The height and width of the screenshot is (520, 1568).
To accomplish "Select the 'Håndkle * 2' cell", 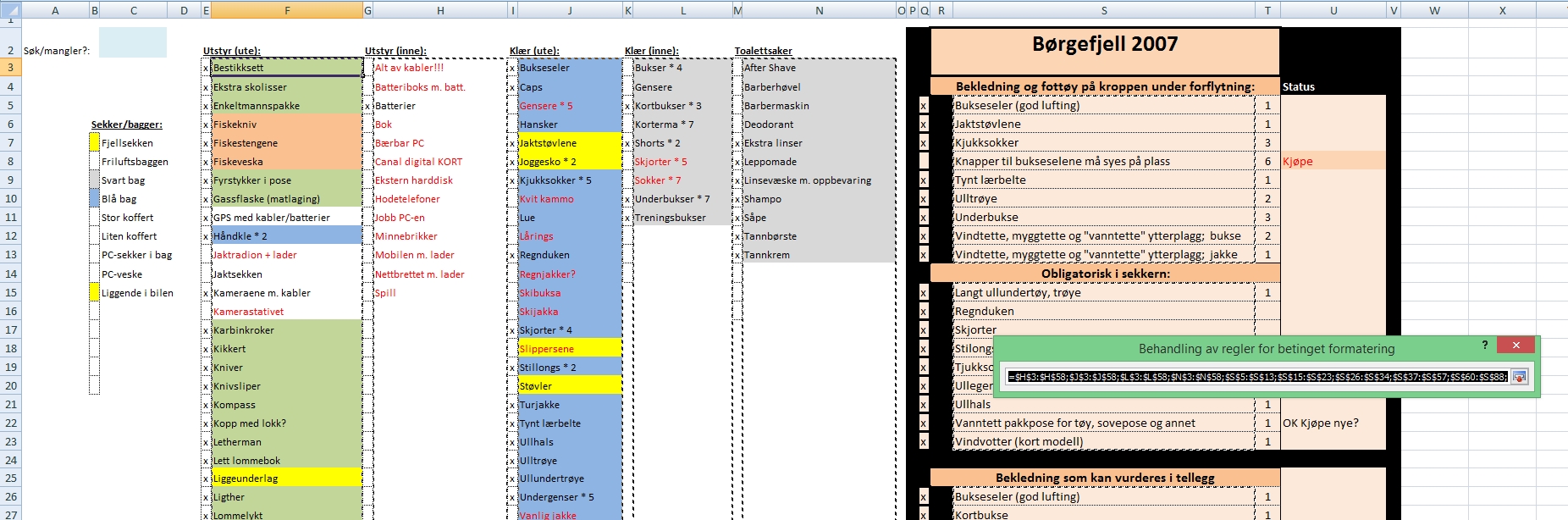I will (287, 236).
